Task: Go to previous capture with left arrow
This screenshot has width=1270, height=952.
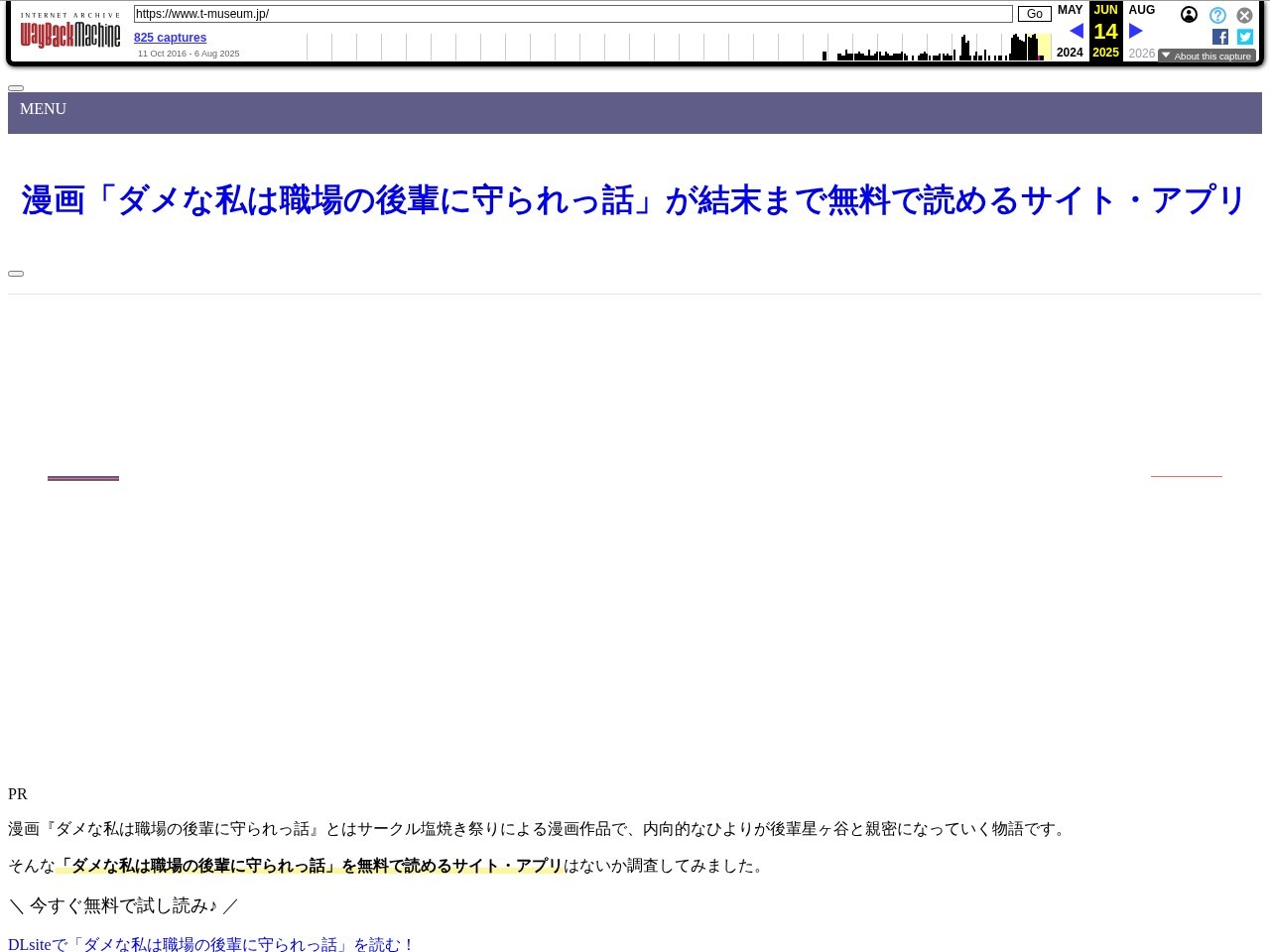Action: pyautogui.click(x=1077, y=32)
